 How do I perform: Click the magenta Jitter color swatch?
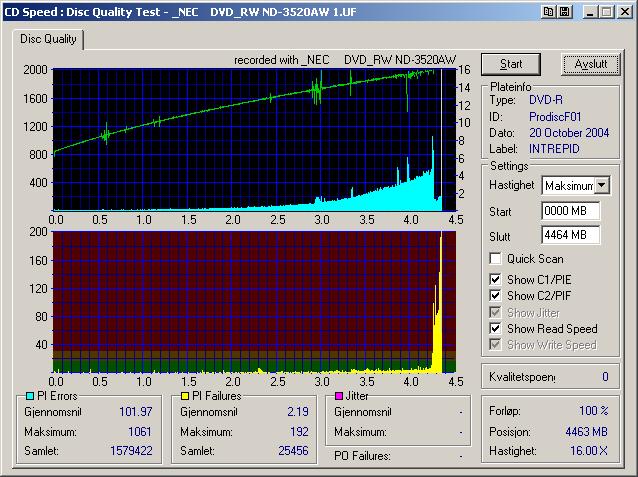[x=339, y=396]
